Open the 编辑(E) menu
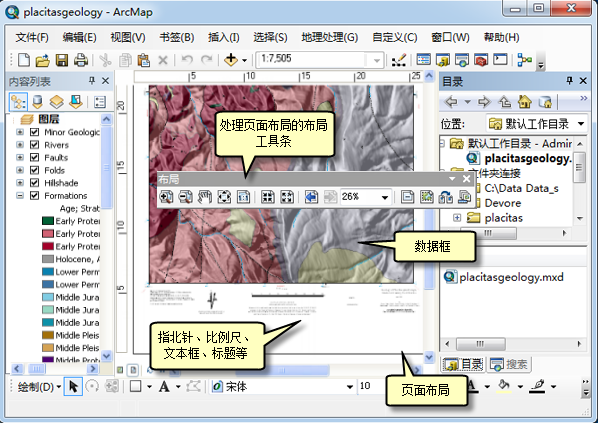Viewport: 598px width, 423px height. (79, 37)
